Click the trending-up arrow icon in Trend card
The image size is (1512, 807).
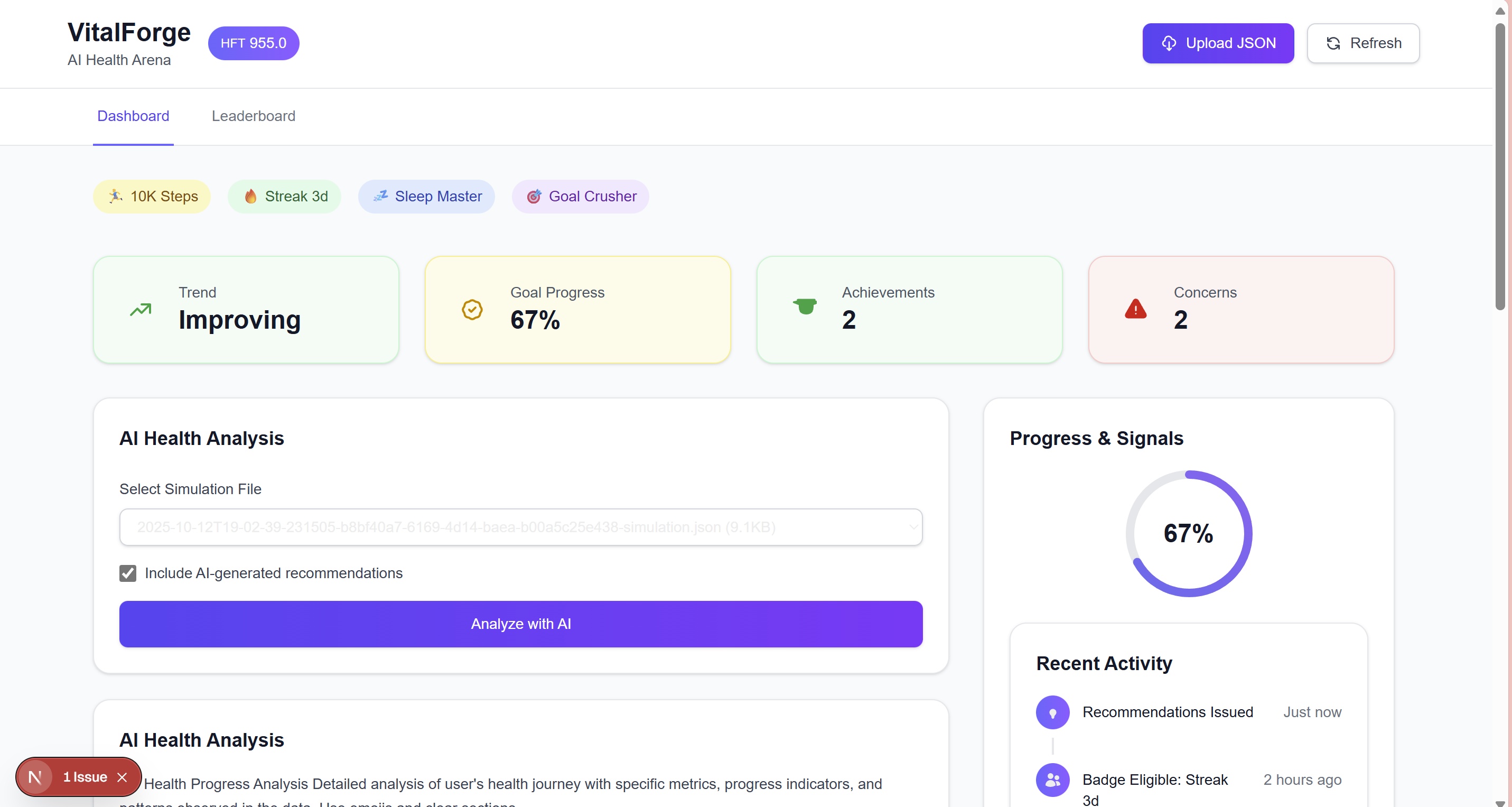pyautogui.click(x=141, y=310)
